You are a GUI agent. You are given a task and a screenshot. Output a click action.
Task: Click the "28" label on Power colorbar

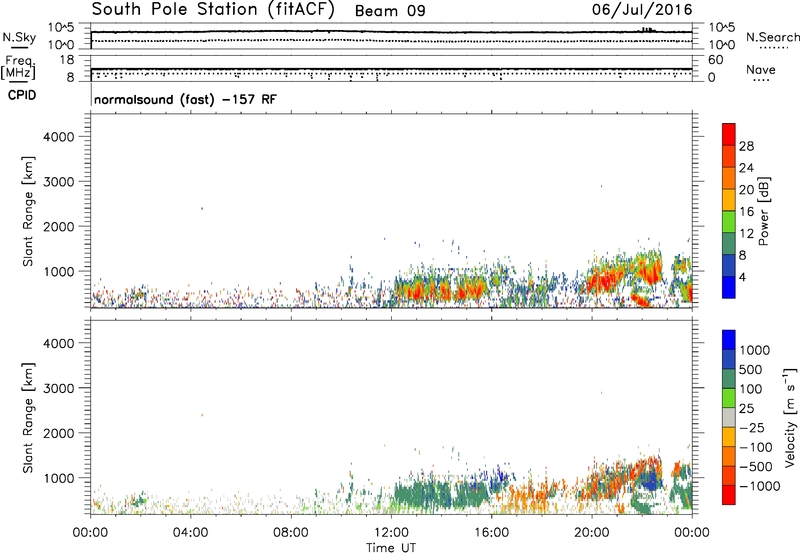[746, 146]
